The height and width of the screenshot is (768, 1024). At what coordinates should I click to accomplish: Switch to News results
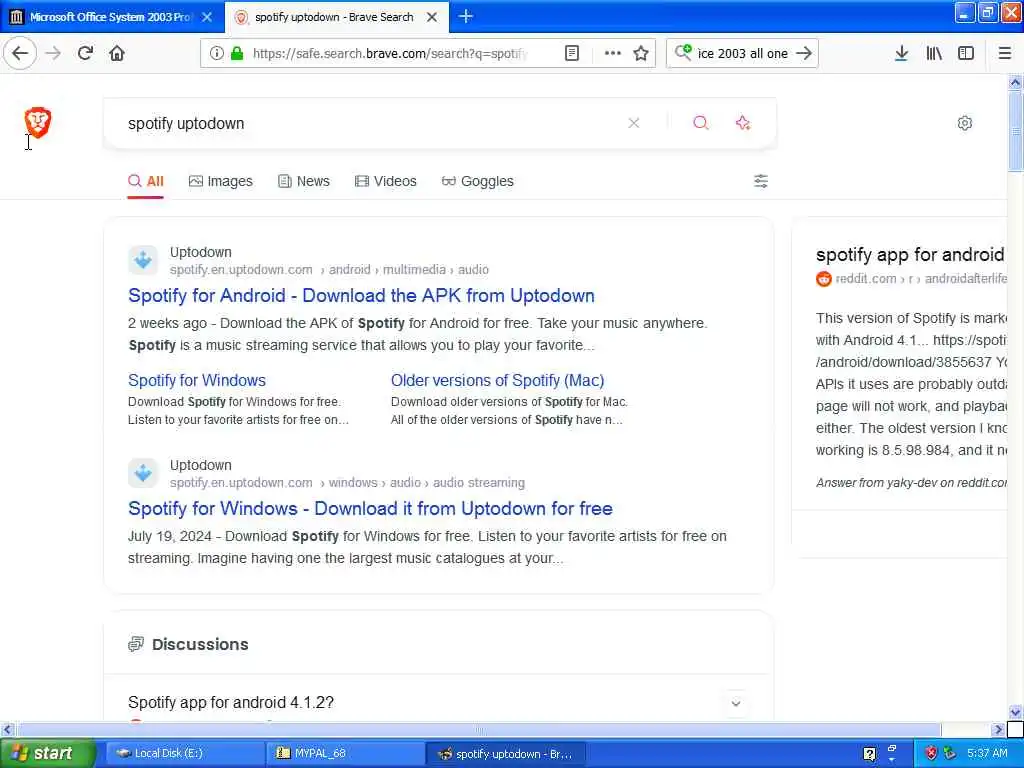click(x=304, y=181)
